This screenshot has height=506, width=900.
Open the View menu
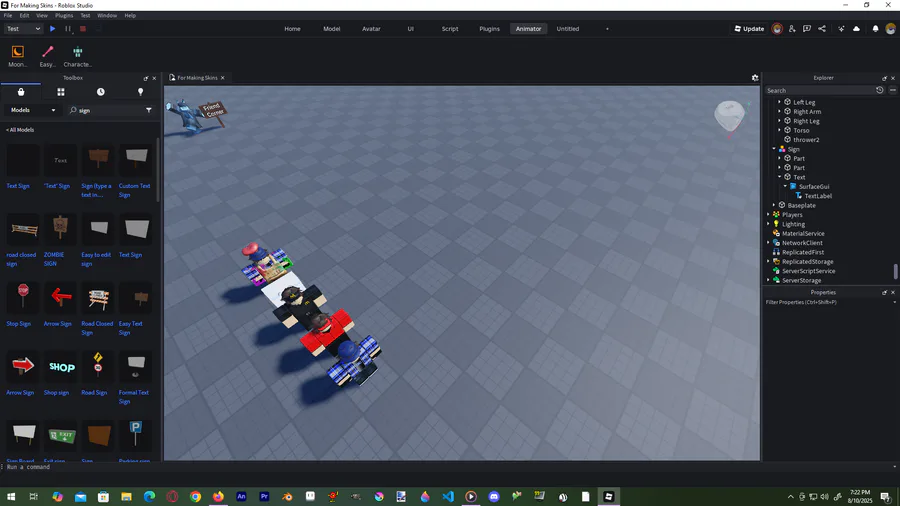(42, 15)
